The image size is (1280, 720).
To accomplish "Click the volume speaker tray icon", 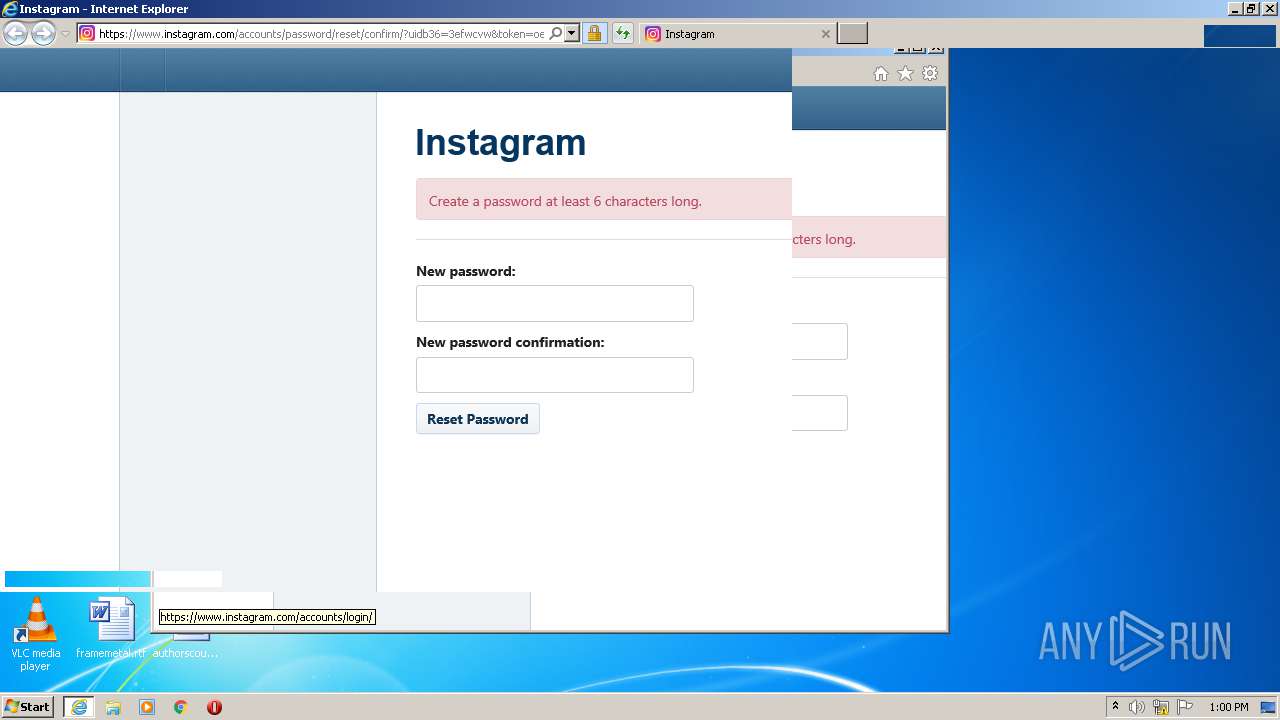I will tap(1137, 707).
